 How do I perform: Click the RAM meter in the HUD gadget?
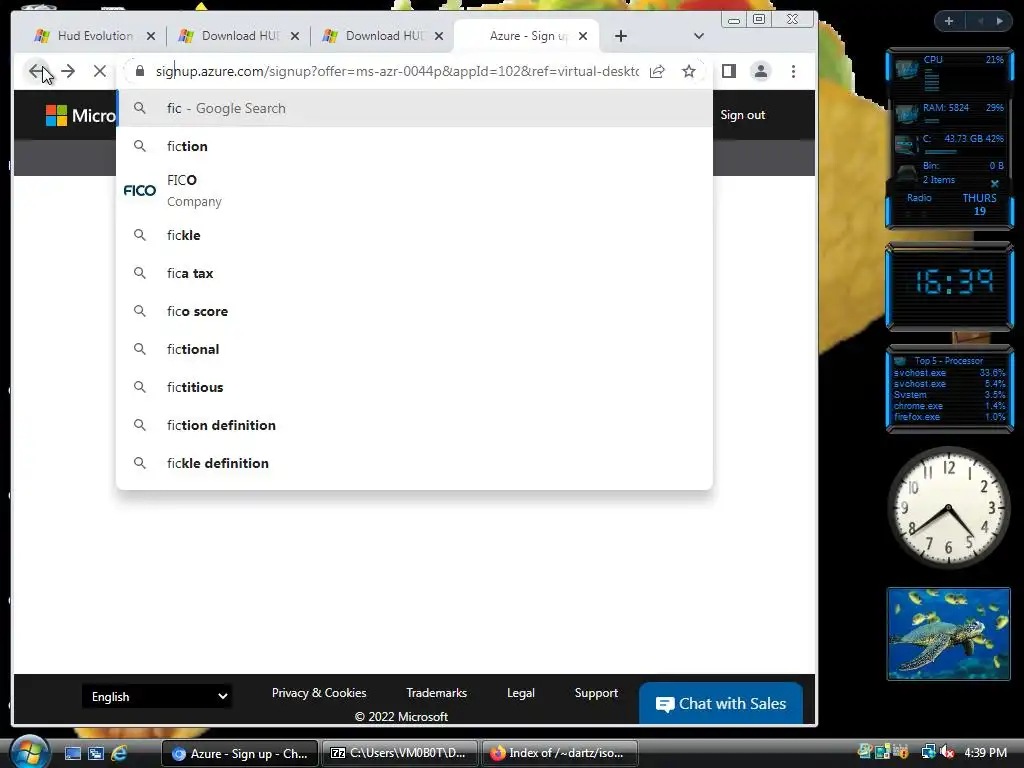949,113
